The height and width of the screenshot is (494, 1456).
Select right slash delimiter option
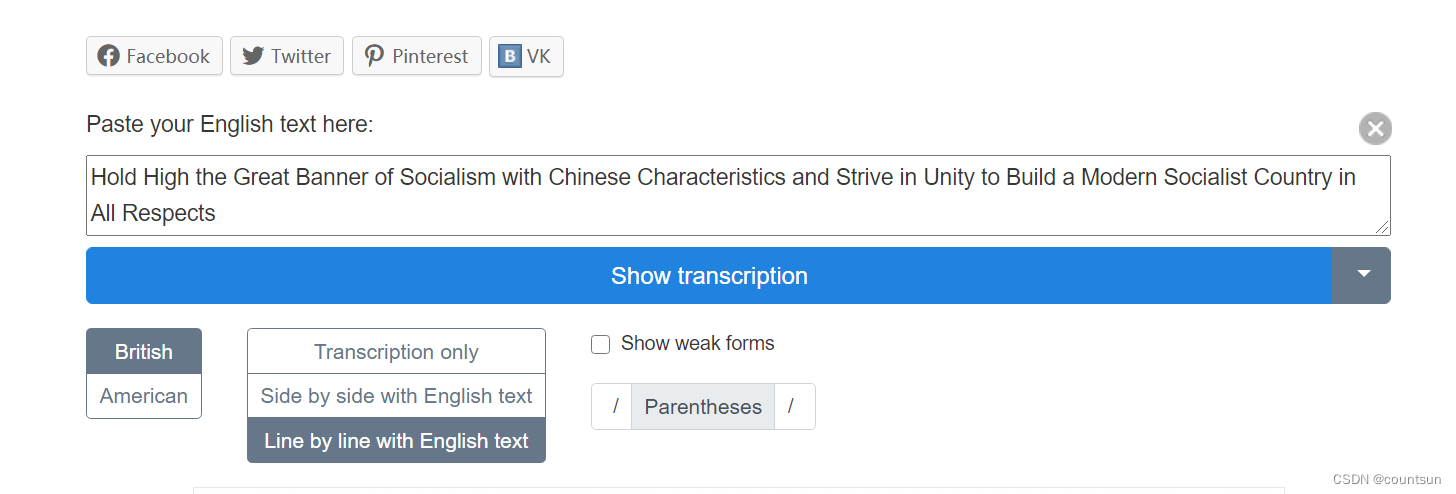791,407
